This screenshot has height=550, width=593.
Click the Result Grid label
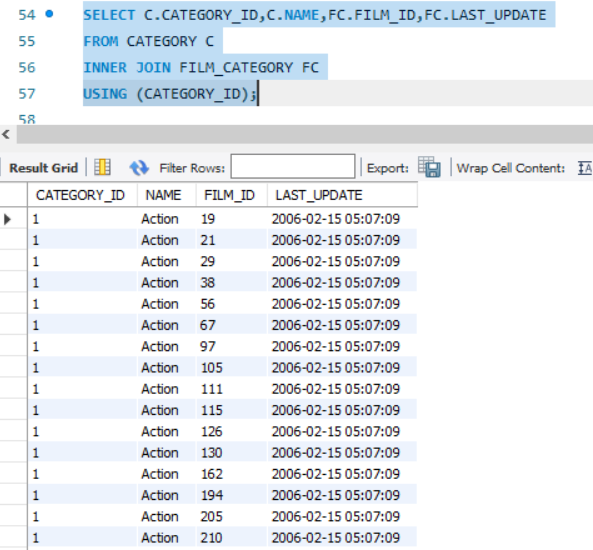pos(43,168)
